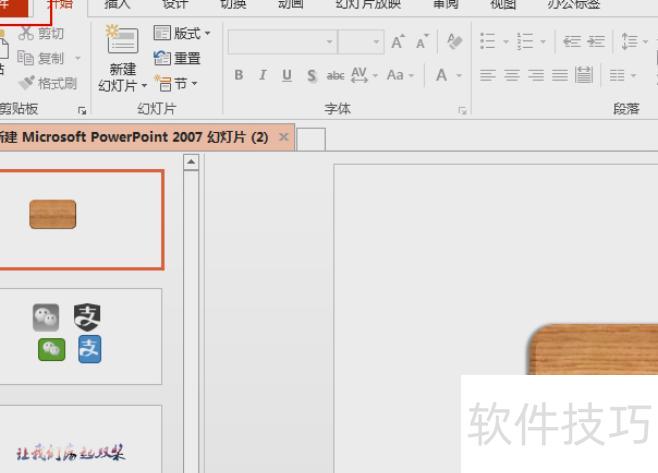This screenshot has height=473, width=658.
Task: Open the Transitions (切换) ribbon tab
Action: tap(233, 5)
